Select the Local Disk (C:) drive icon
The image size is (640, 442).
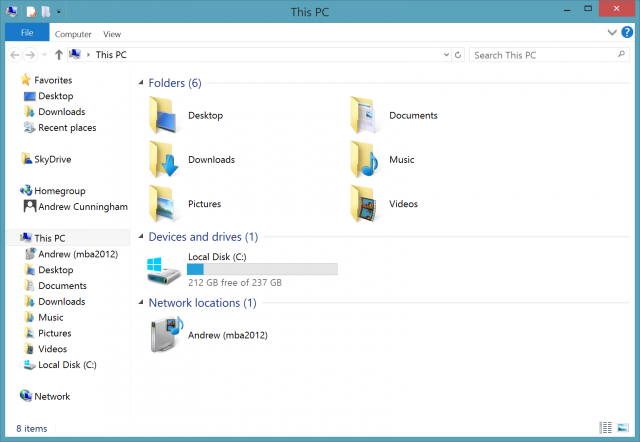(x=164, y=270)
